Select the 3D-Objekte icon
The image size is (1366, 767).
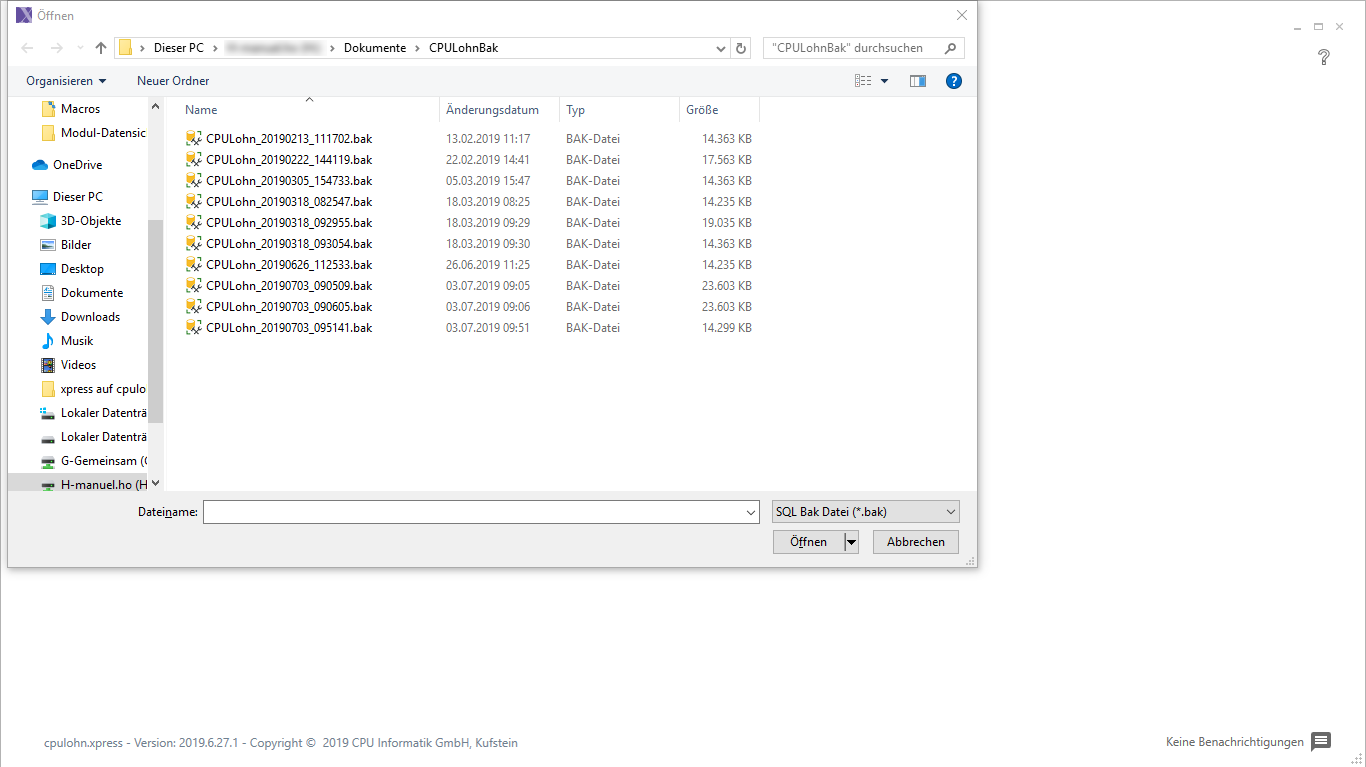(x=48, y=221)
